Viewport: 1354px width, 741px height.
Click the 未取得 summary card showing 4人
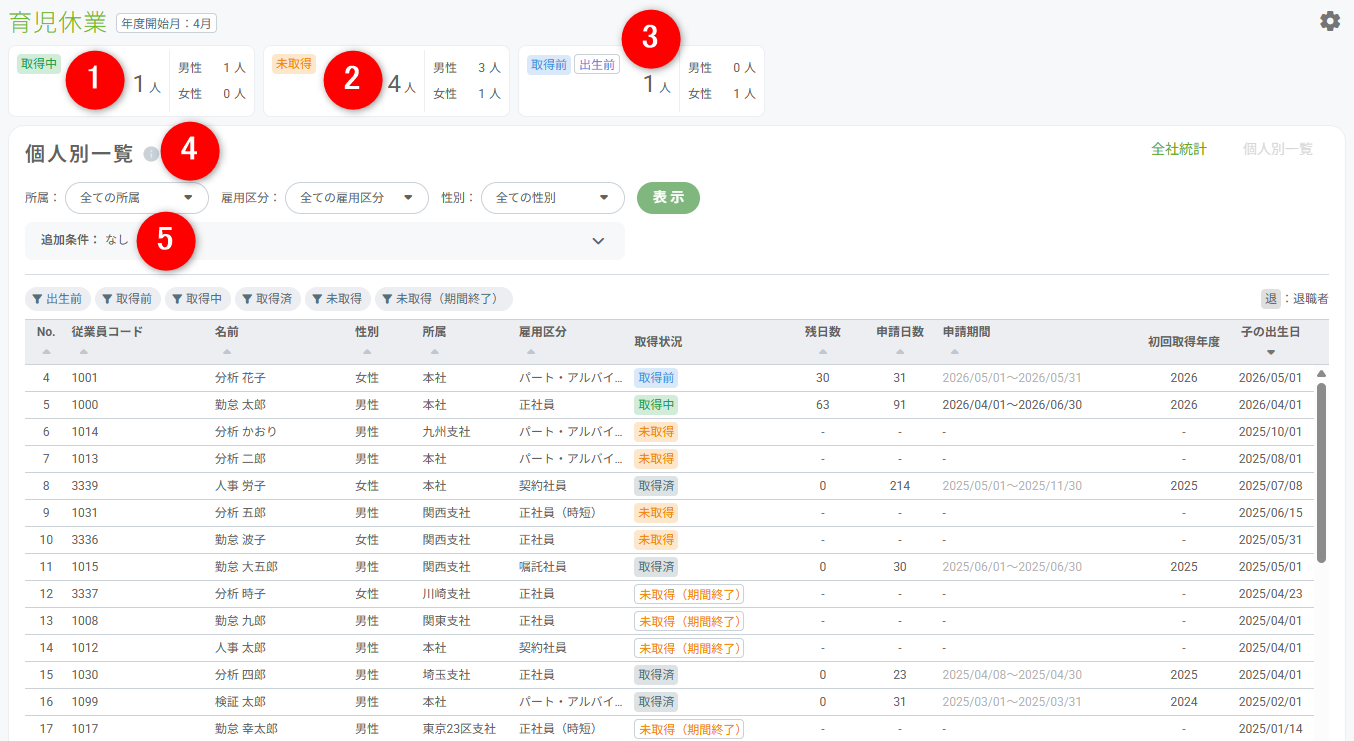pyautogui.click(x=386, y=81)
